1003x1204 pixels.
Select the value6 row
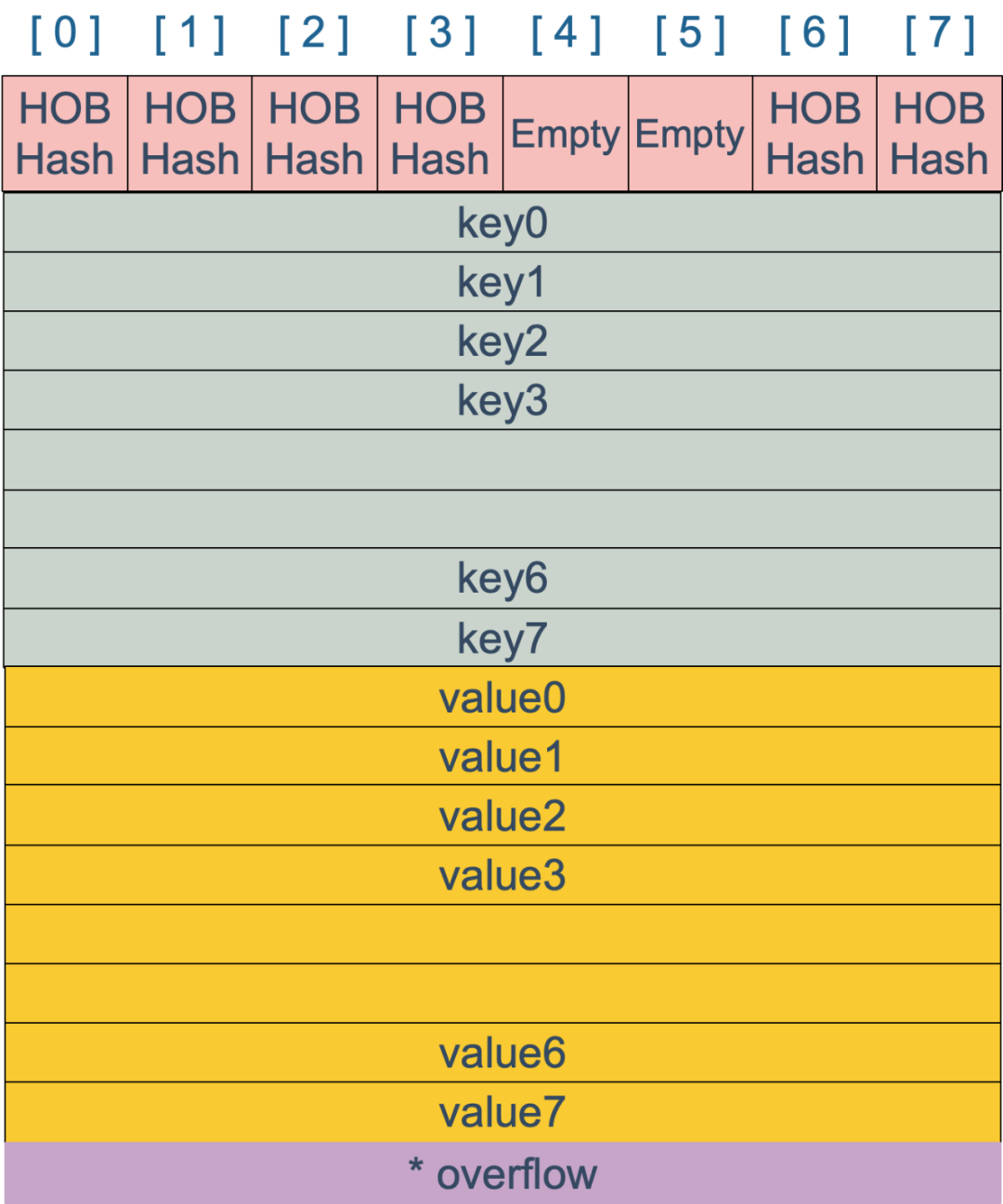point(501,1053)
